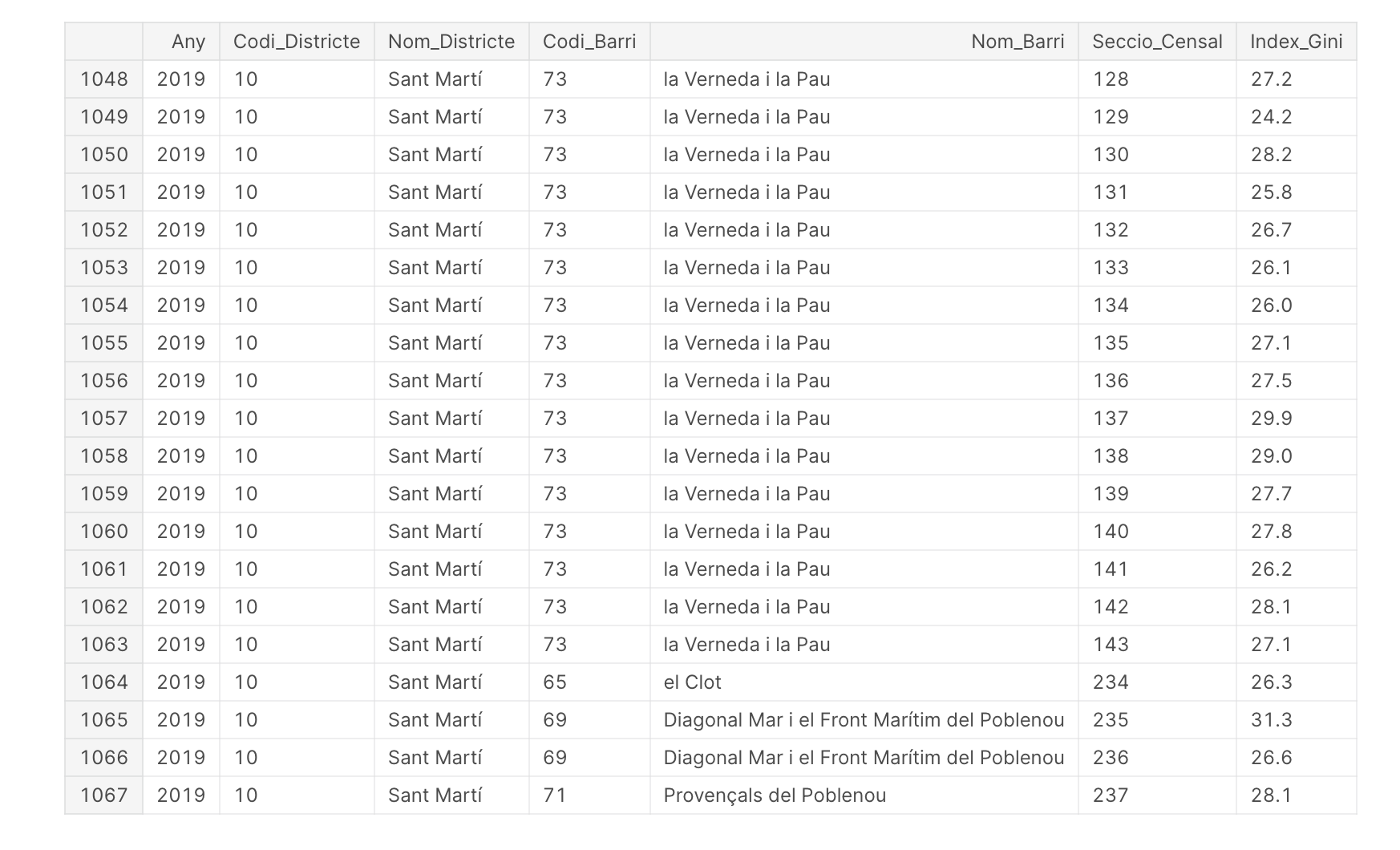Click census section 234
The width and height of the screenshot is (1400, 850).
click(1111, 682)
